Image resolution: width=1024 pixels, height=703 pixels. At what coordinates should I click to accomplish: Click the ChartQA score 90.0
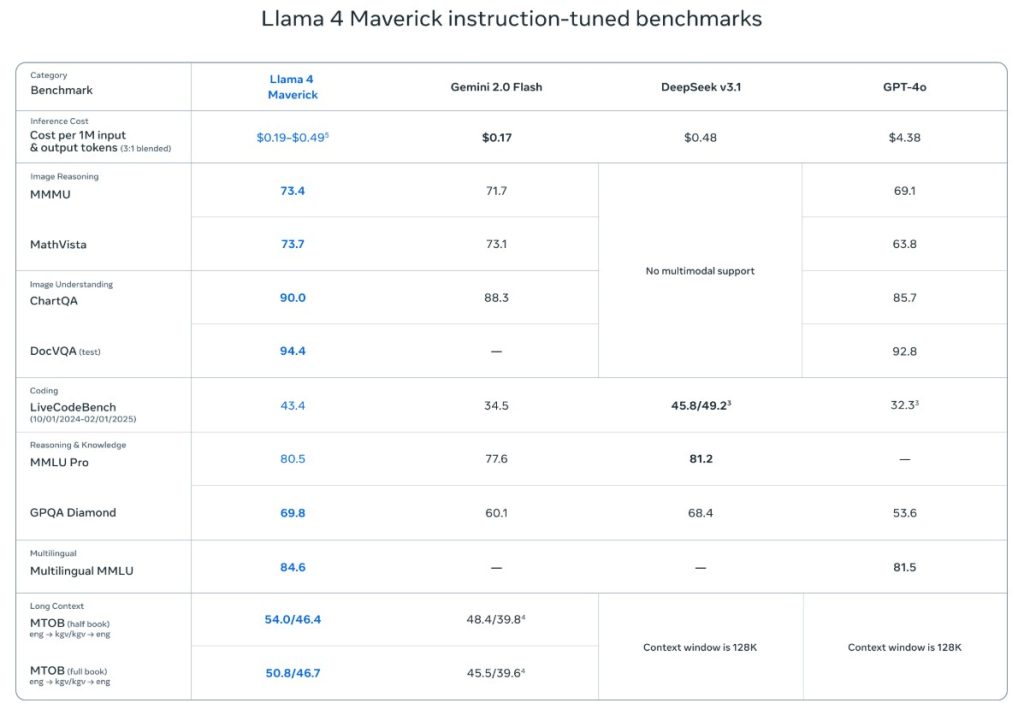(292, 298)
